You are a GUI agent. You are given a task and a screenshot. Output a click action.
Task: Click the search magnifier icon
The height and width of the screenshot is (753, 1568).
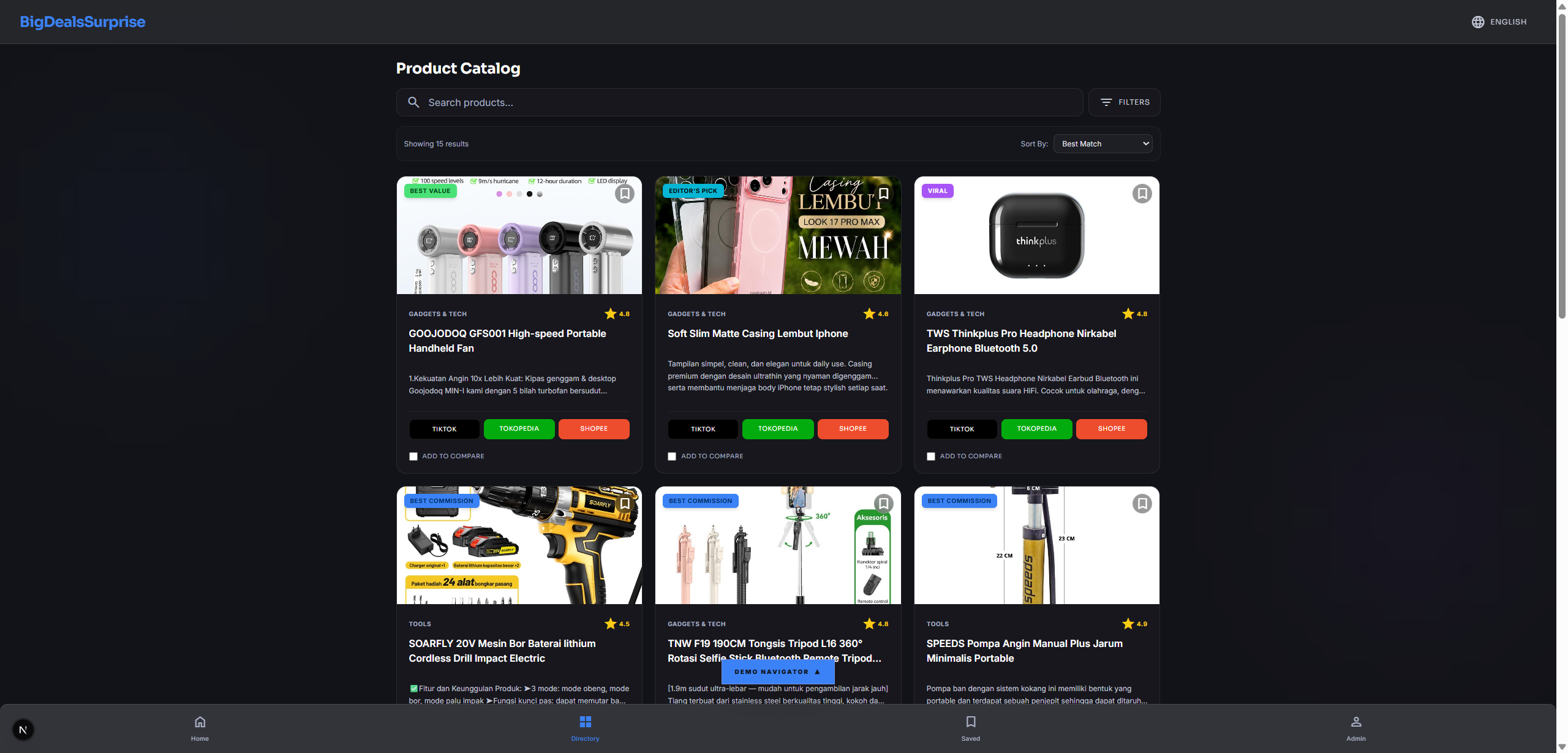click(x=414, y=102)
